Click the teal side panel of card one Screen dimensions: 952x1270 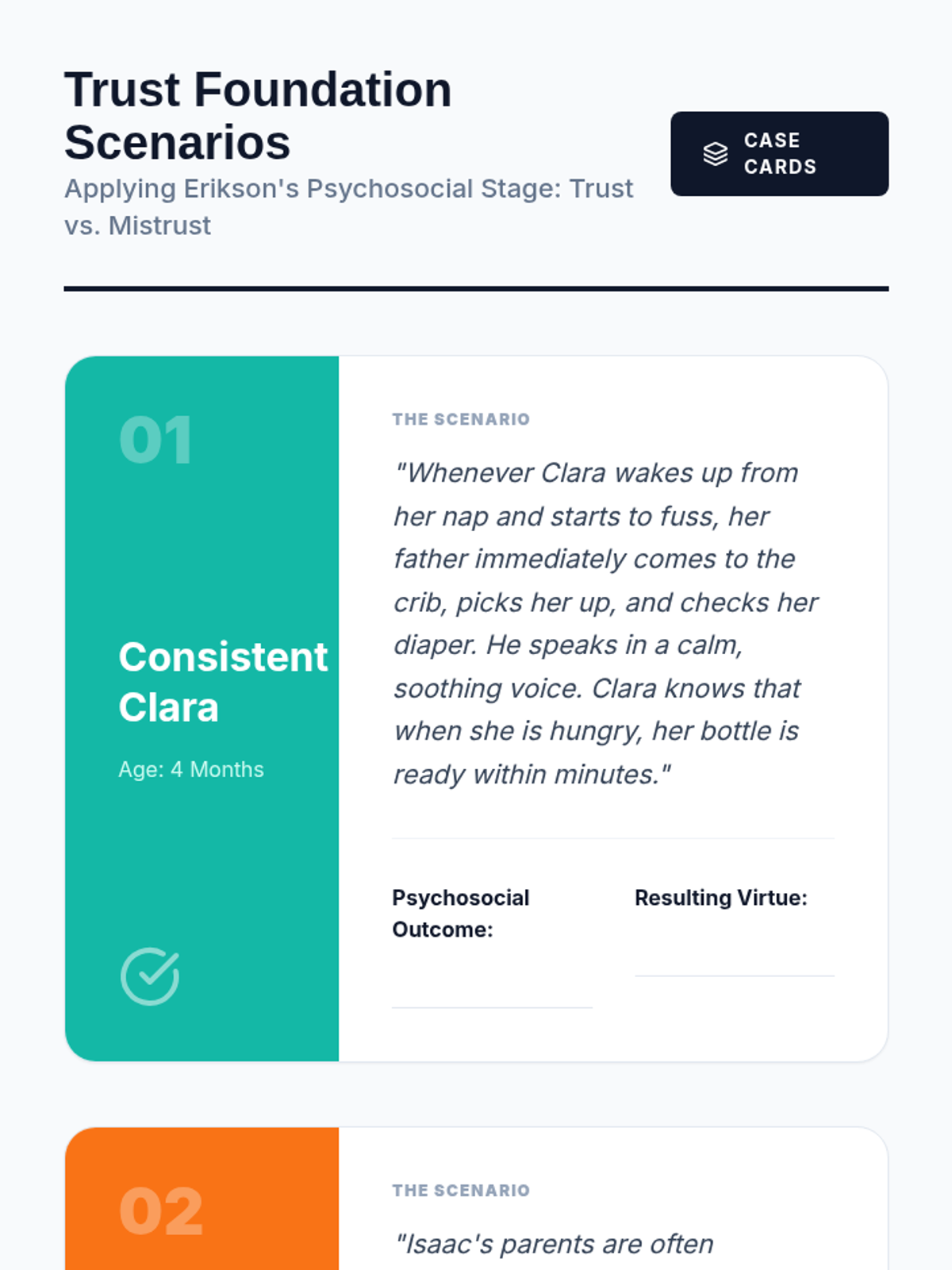202,708
